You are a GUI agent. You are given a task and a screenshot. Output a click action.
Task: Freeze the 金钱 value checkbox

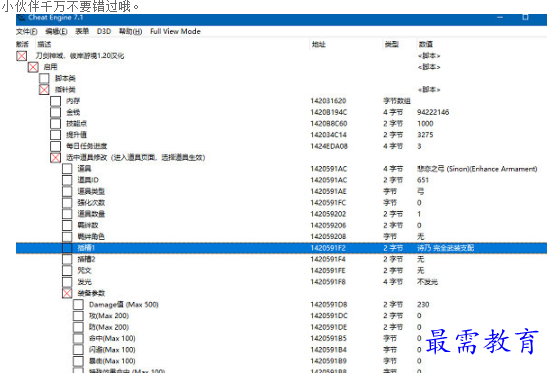point(55,112)
